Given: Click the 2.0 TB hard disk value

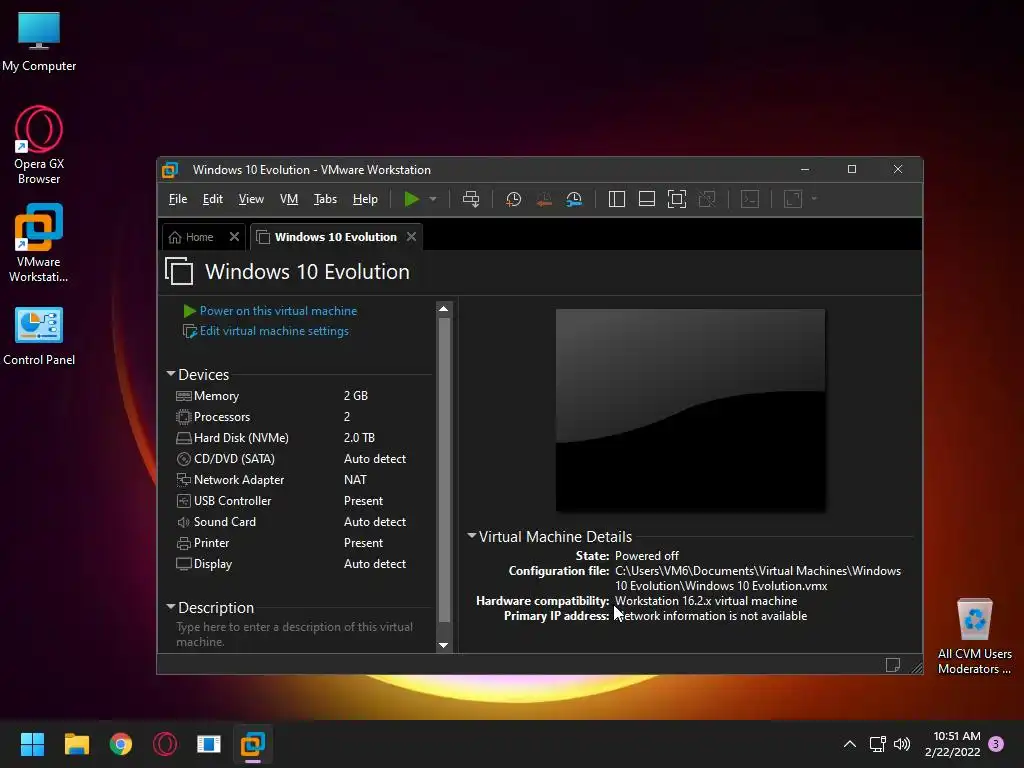Looking at the screenshot, I should [x=359, y=438].
